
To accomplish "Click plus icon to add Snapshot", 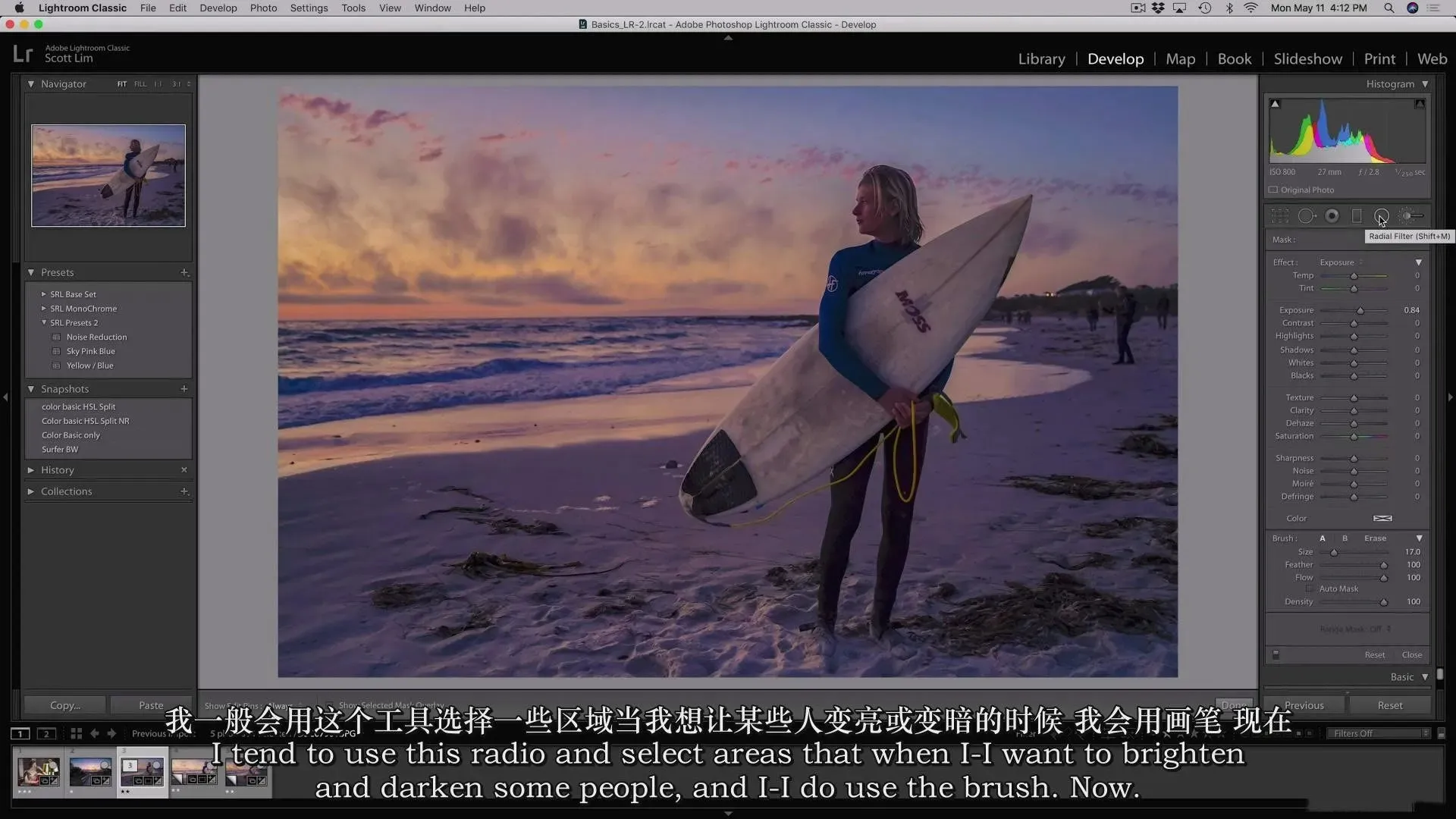I will [x=184, y=389].
